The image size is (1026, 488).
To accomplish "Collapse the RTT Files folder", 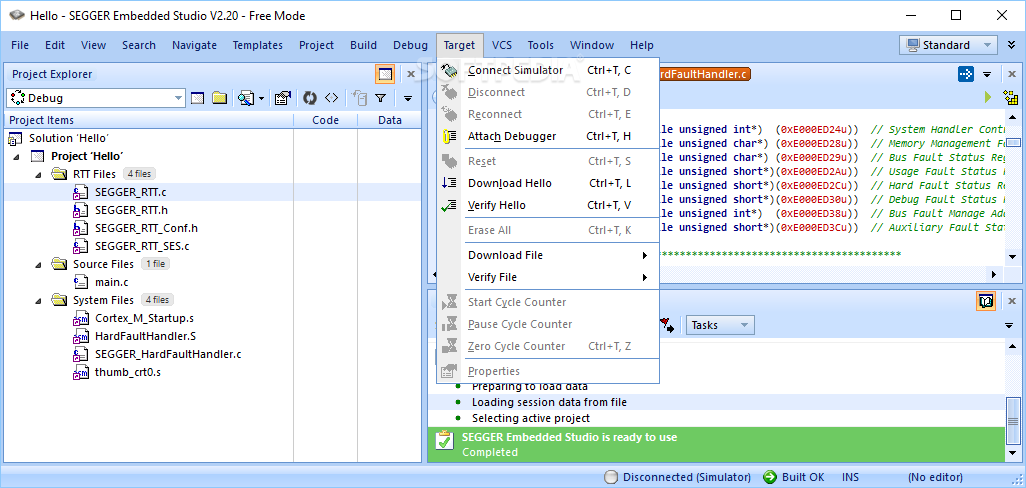I will pyautogui.click(x=38, y=174).
